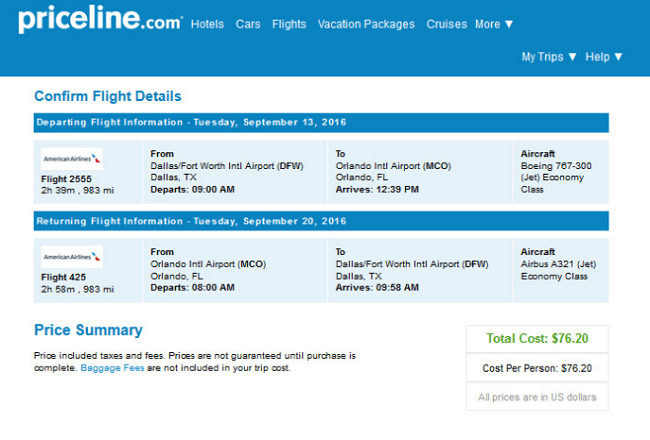Click the Returning Flight Information header bar
The width and height of the screenshot is (650, 440).
click(321, 221)
